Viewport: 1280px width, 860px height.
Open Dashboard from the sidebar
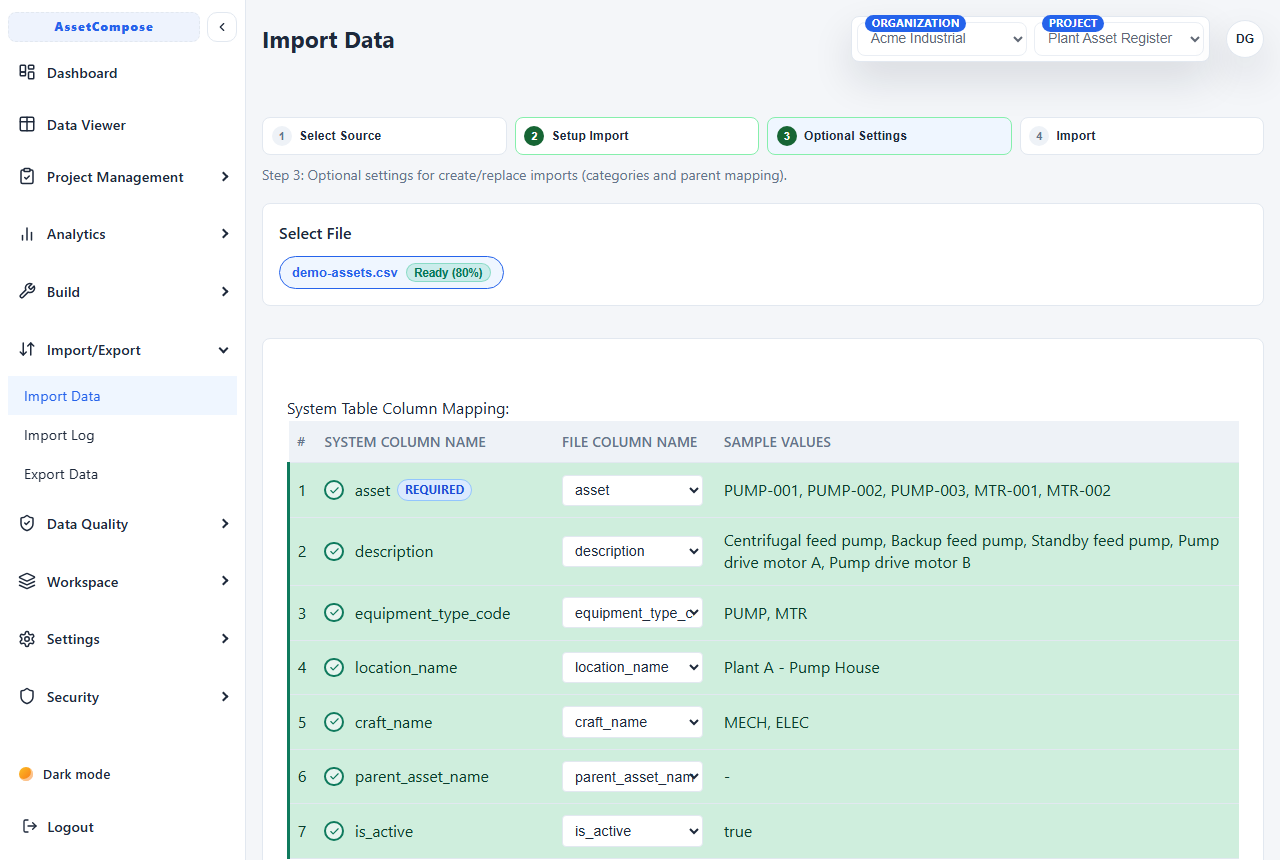[x=122, y=73]
